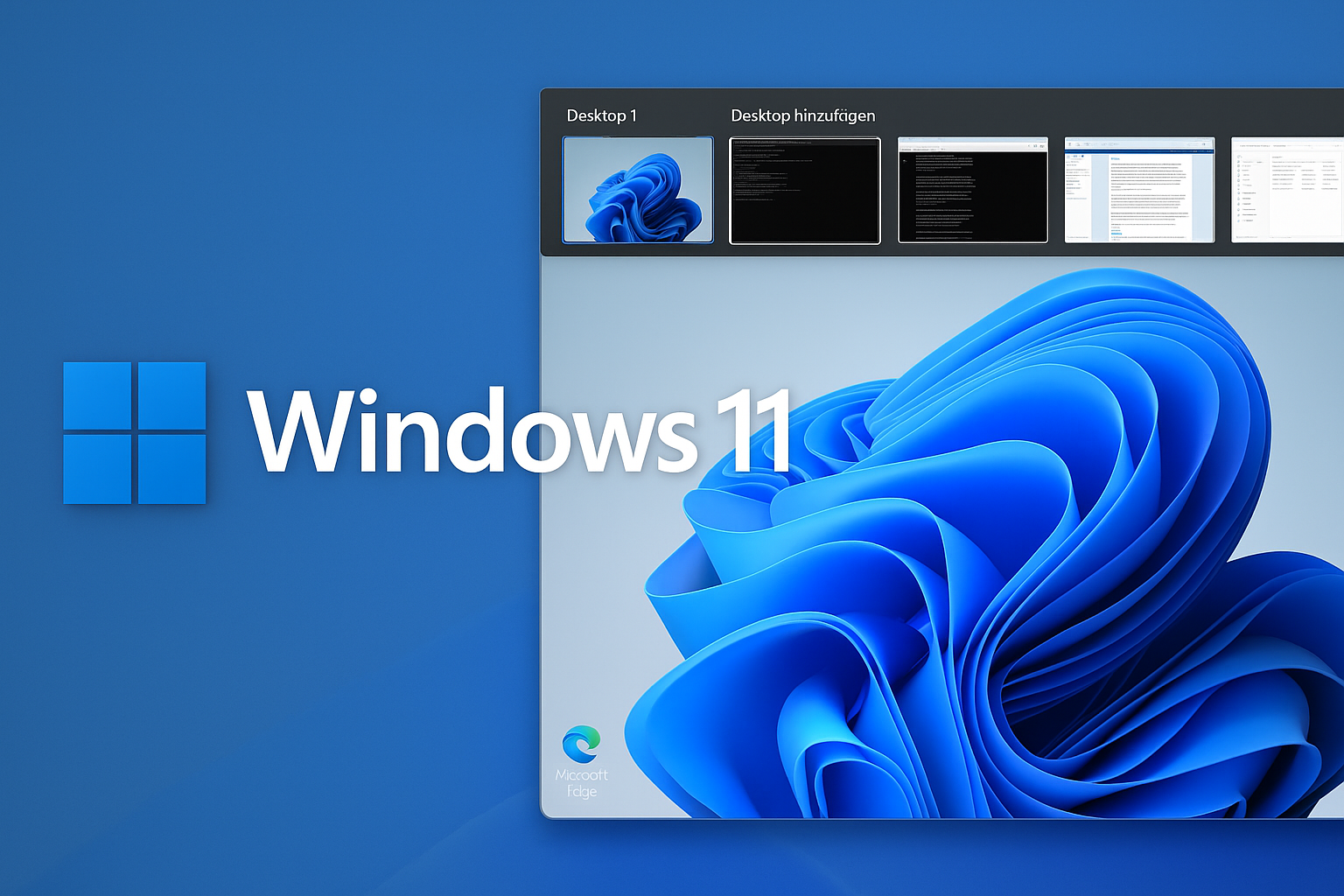
Task: Open the Microsoft Edge desktop shortcut
Action: click(581, 760)
